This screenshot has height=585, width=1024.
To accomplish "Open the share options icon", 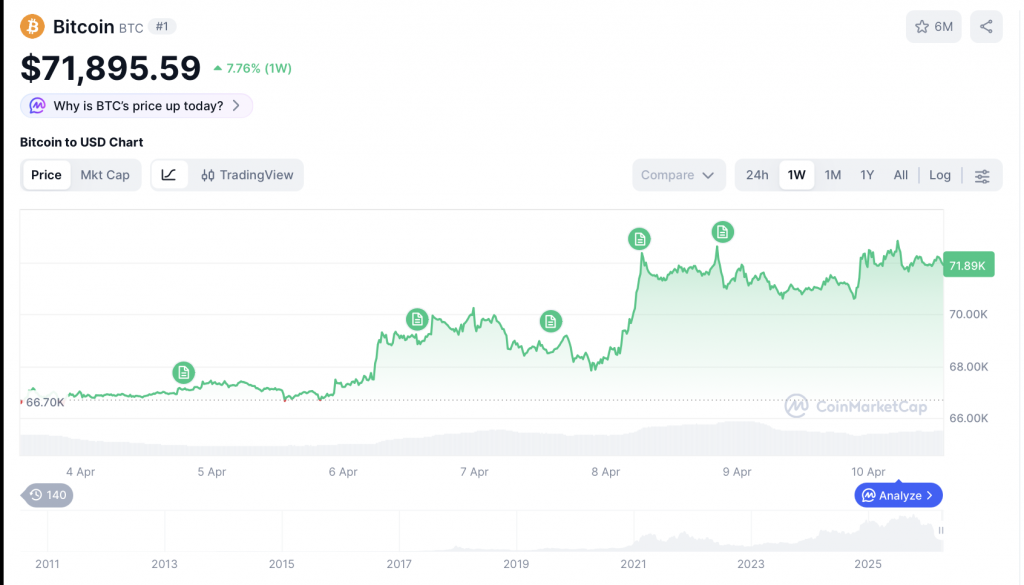I will pos(986,26).
